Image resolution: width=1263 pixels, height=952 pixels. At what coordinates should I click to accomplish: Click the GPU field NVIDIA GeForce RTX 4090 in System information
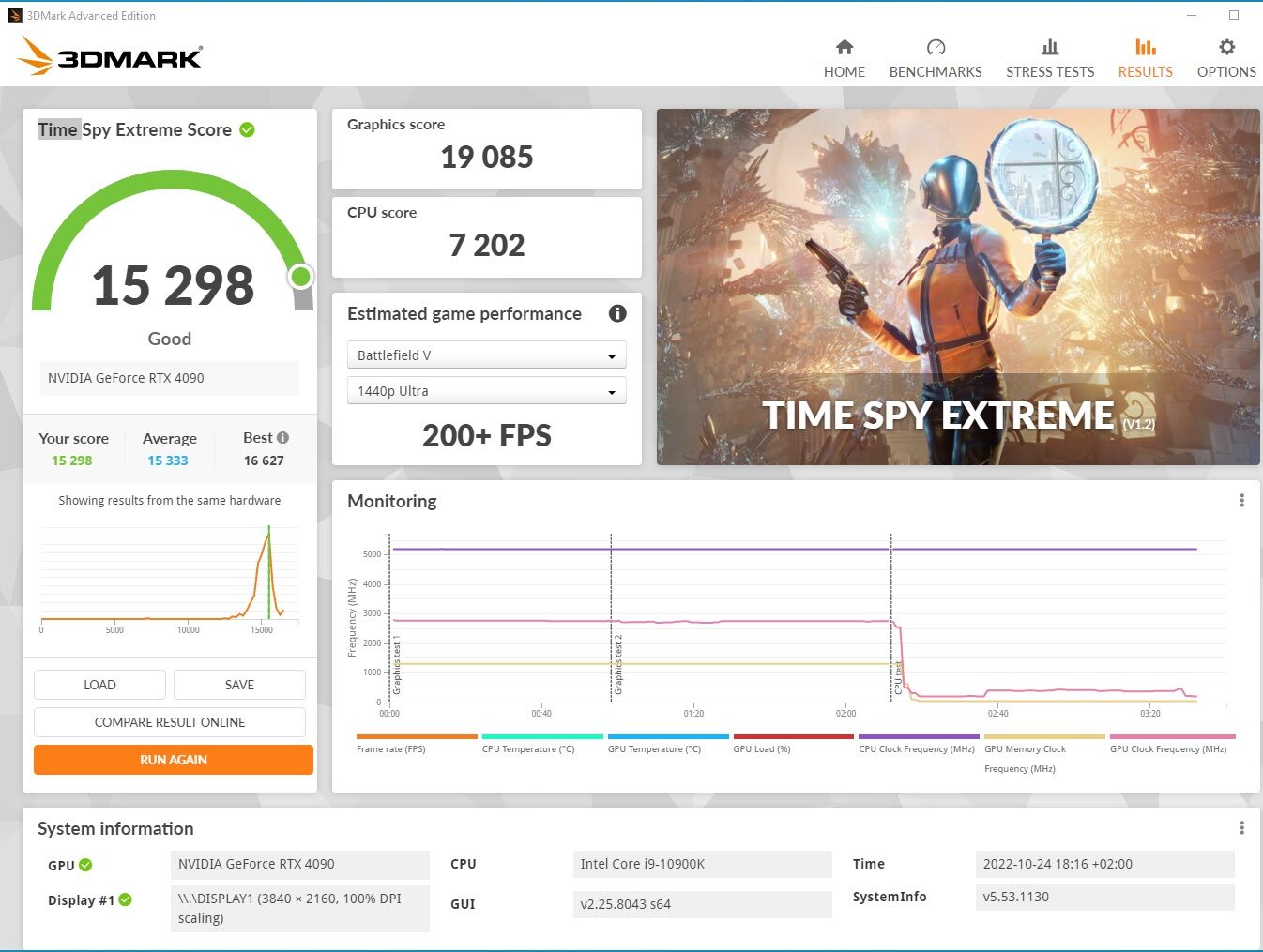point(300,864)
